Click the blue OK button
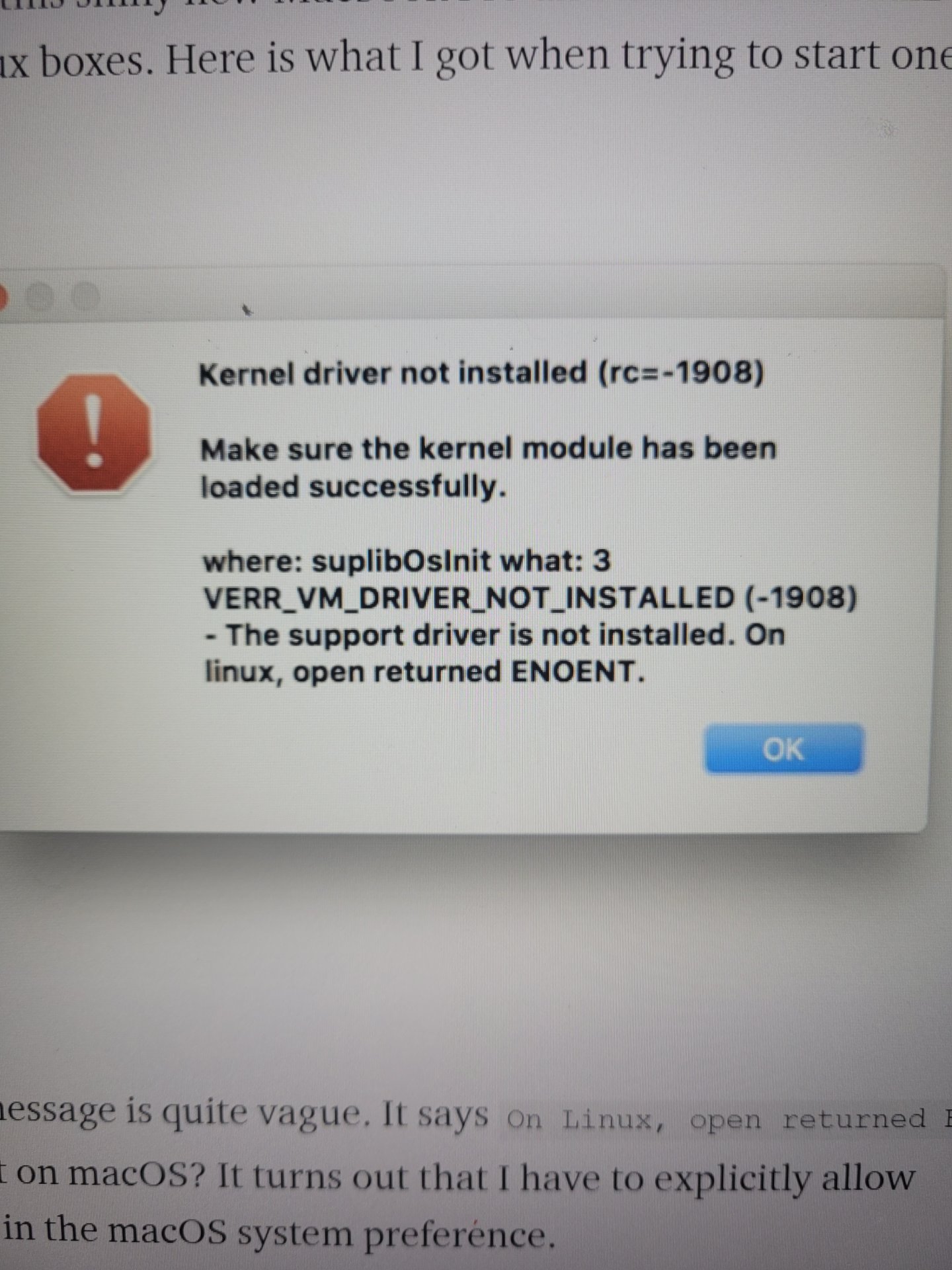Screen dimensions: 952x1270 click(784, 749)
